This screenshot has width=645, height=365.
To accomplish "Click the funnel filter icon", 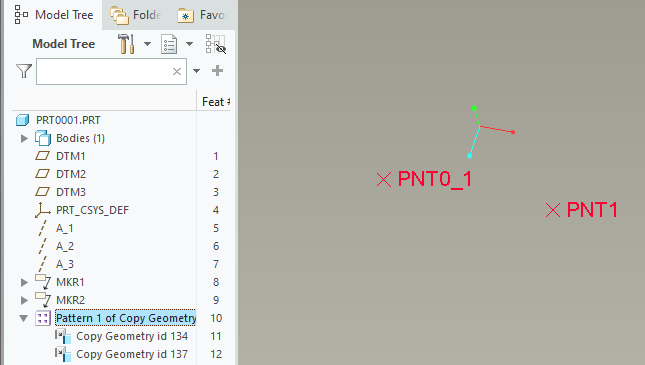I will [x=24, y=71].
